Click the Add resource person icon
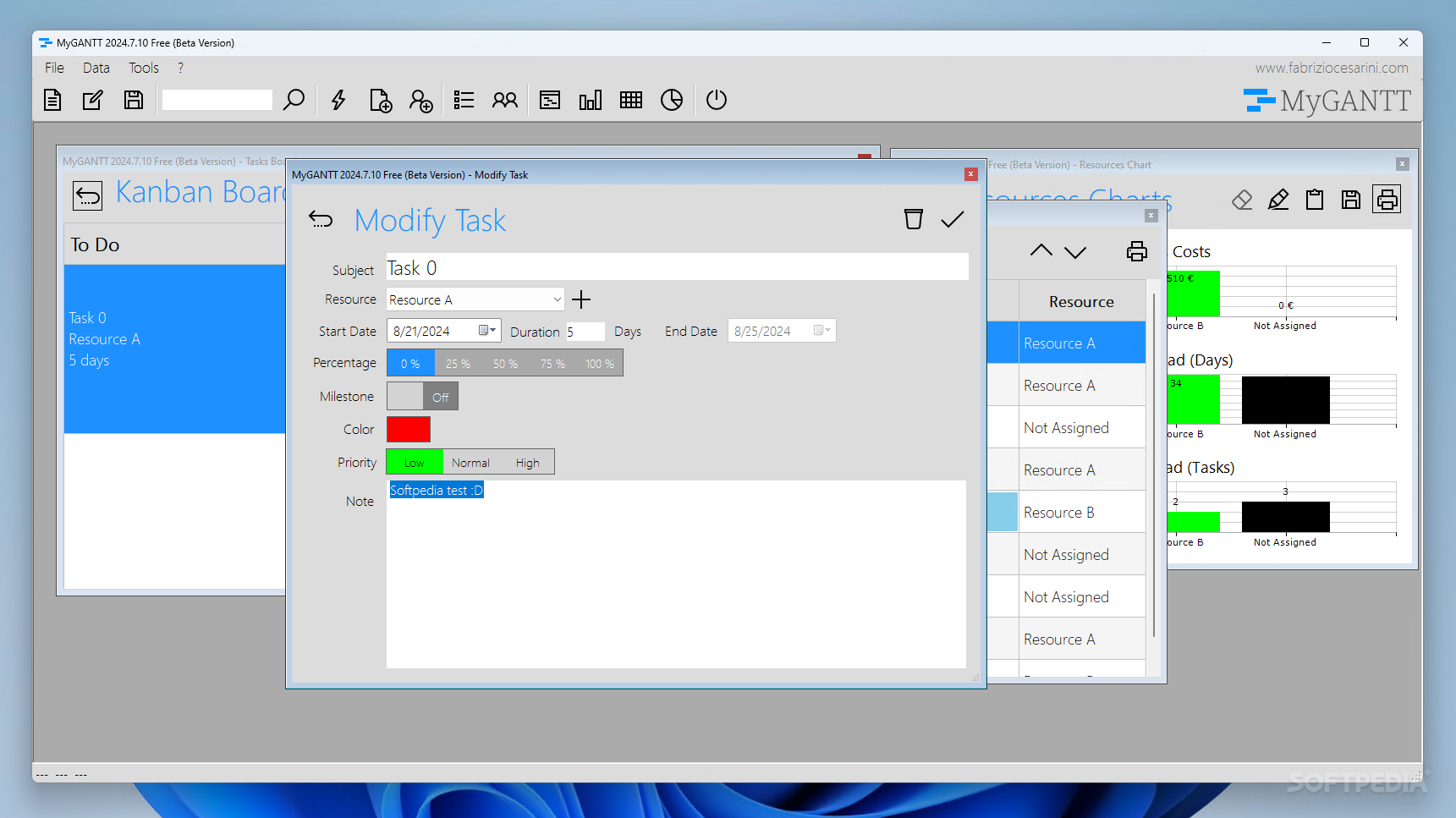The image size is (1456, 818). point(421,101)
